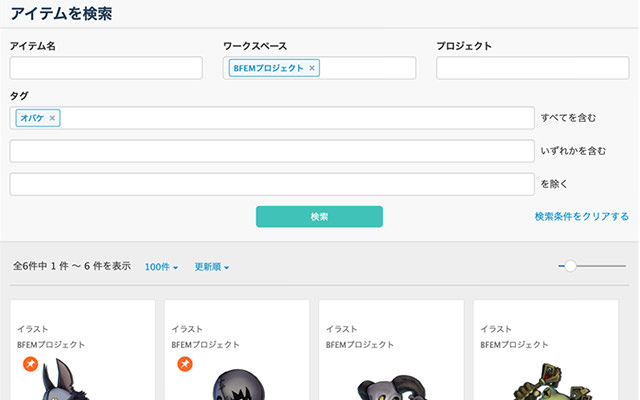This screenshot has height=400, width=640.
Task: Click the thumbnail size slider handle
Action: click(570, 266)
